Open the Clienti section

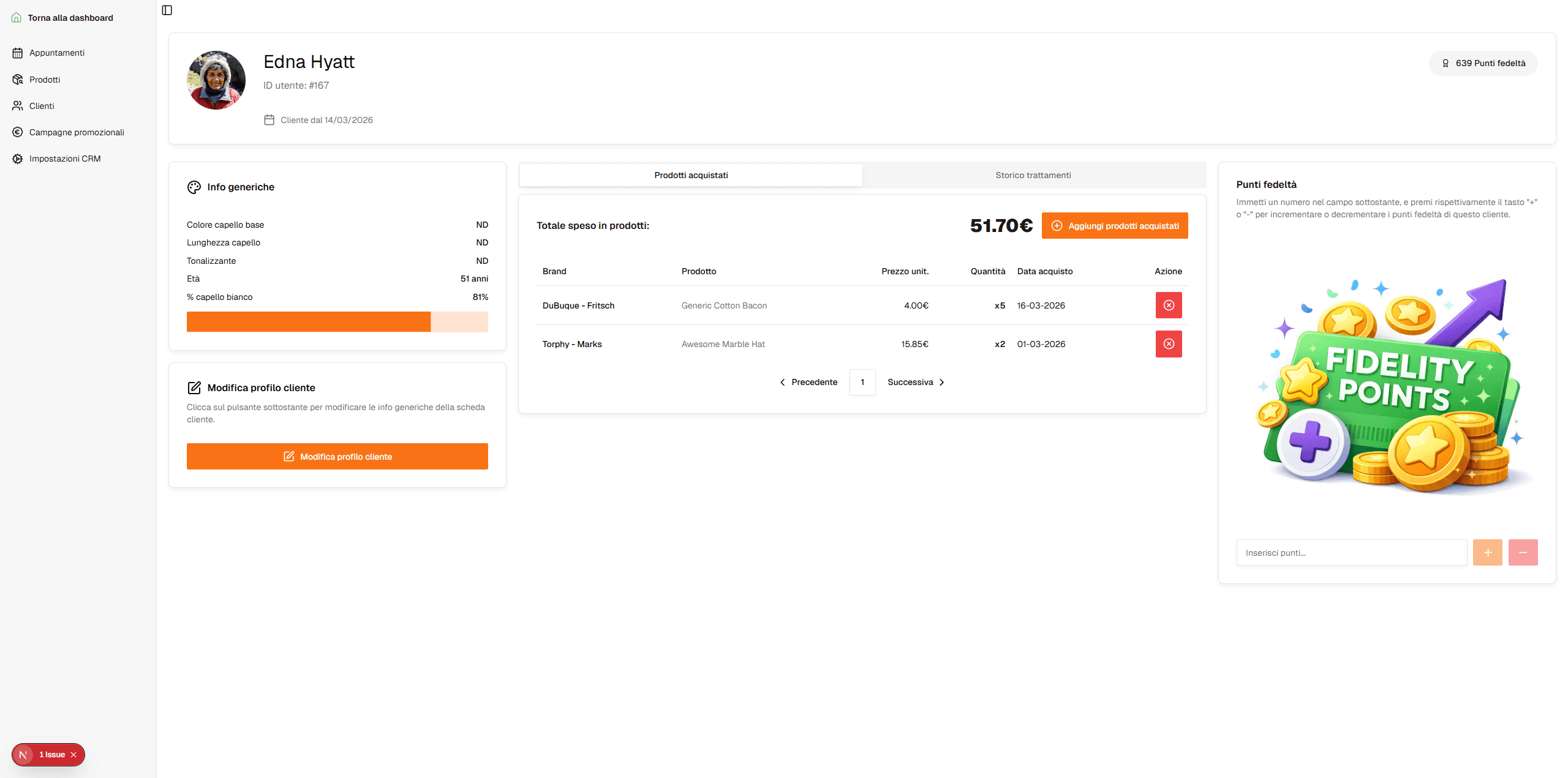(x=42, y=105)
